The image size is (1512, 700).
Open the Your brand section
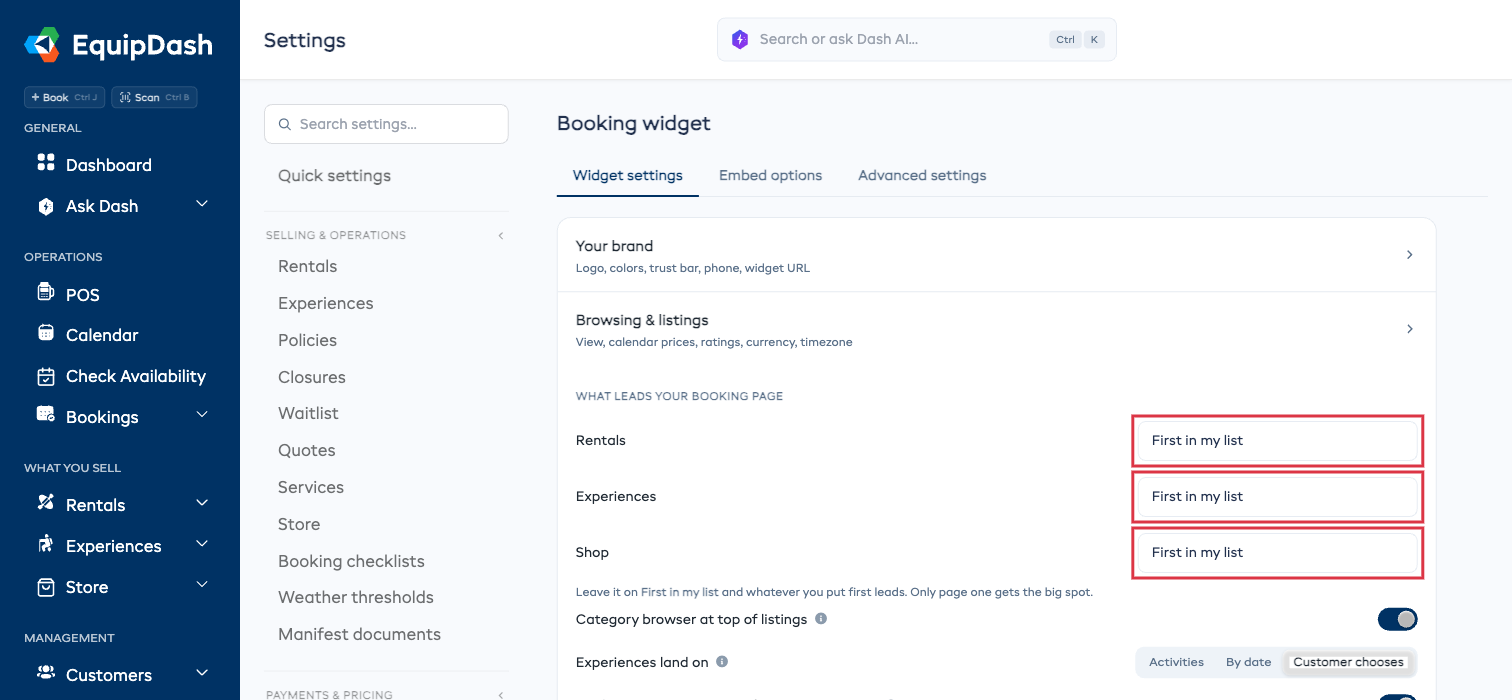click(996, 255)
